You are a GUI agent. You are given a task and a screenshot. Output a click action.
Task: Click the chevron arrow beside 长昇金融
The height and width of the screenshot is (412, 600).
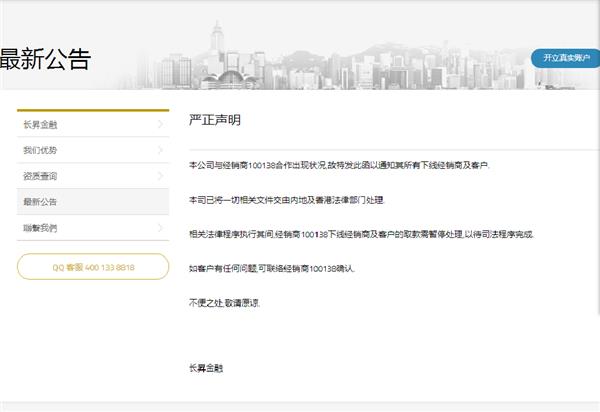[161, 124]
